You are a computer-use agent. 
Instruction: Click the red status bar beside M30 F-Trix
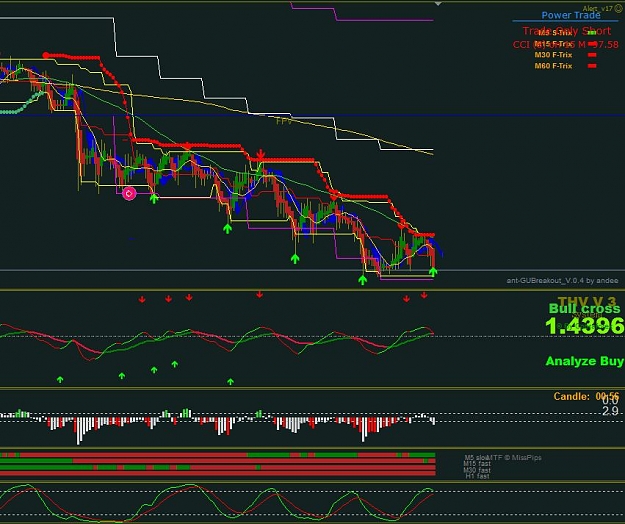click(592, 55)
